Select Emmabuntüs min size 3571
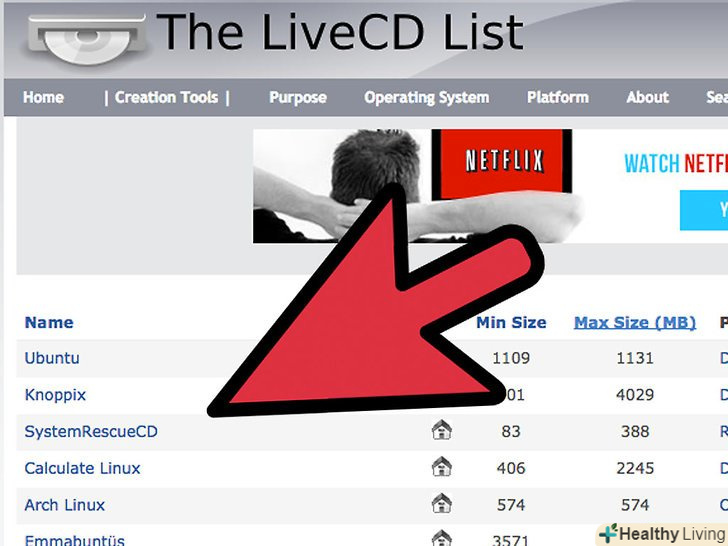Screen dimensions: 728x546 pos(511,540)
